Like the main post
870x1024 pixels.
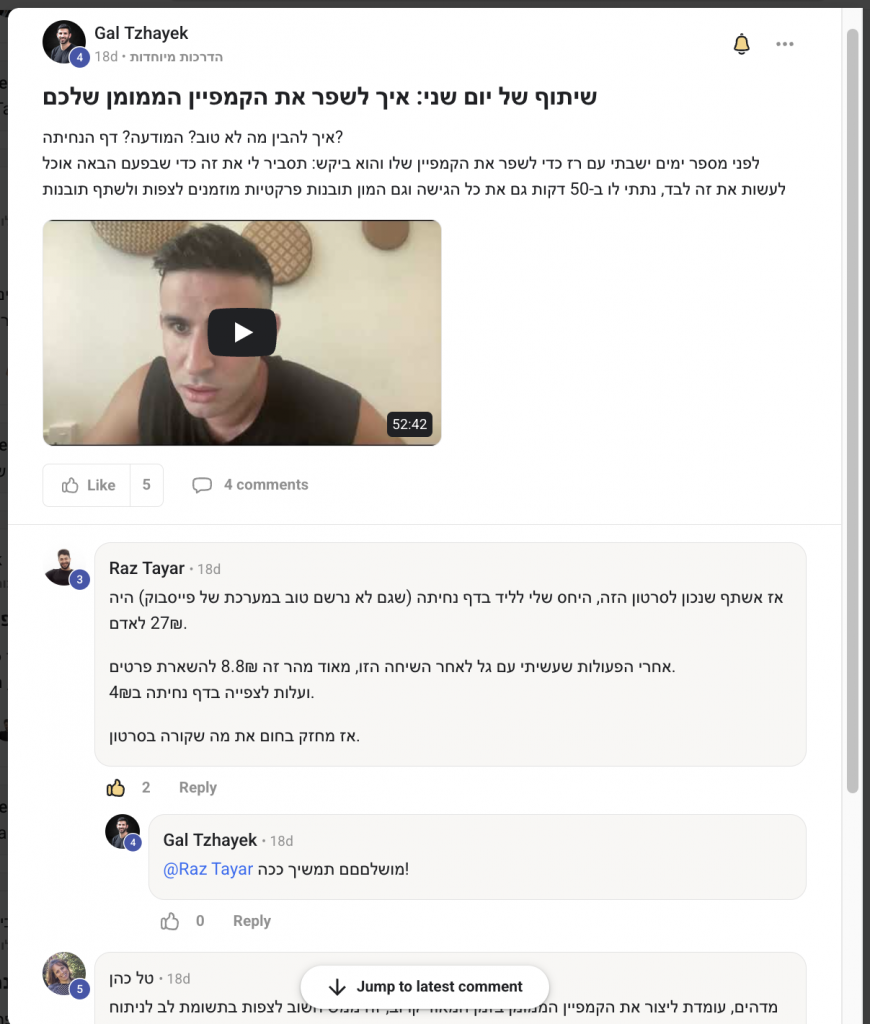pos(88,485)
